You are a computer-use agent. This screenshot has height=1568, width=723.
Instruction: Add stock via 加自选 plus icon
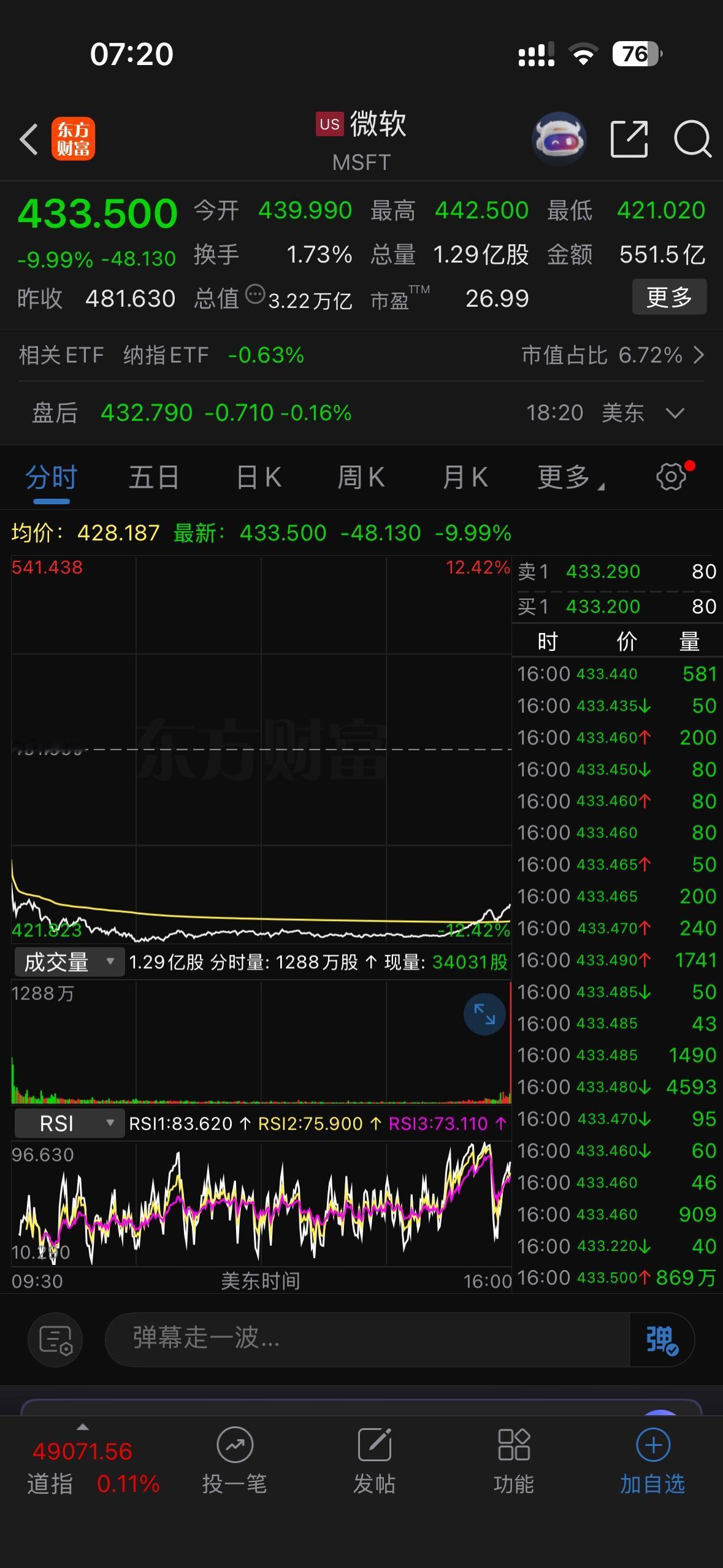652,1445
